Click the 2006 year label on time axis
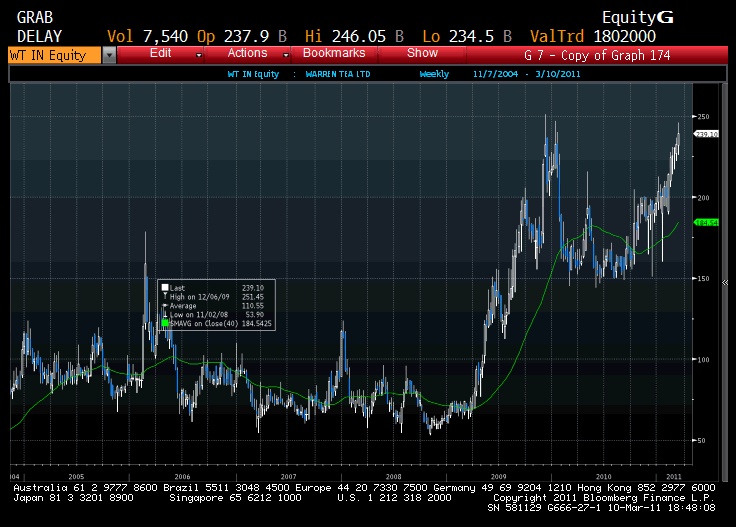The width and height of the screenshot is (736, 527). coord(183,476)
